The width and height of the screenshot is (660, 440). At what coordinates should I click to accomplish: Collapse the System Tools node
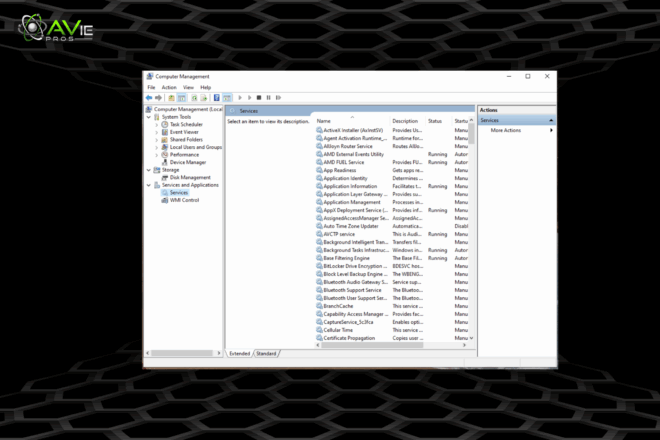150,117
